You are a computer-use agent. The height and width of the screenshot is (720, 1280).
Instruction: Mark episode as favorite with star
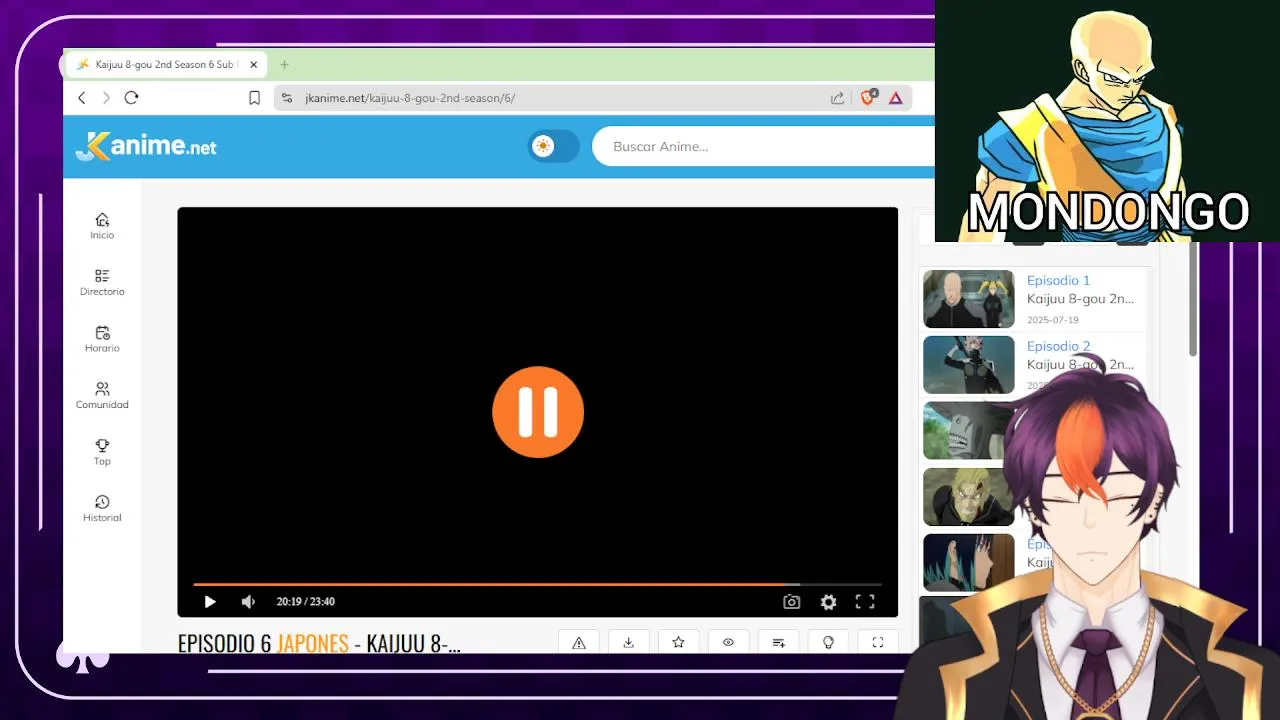678,642
